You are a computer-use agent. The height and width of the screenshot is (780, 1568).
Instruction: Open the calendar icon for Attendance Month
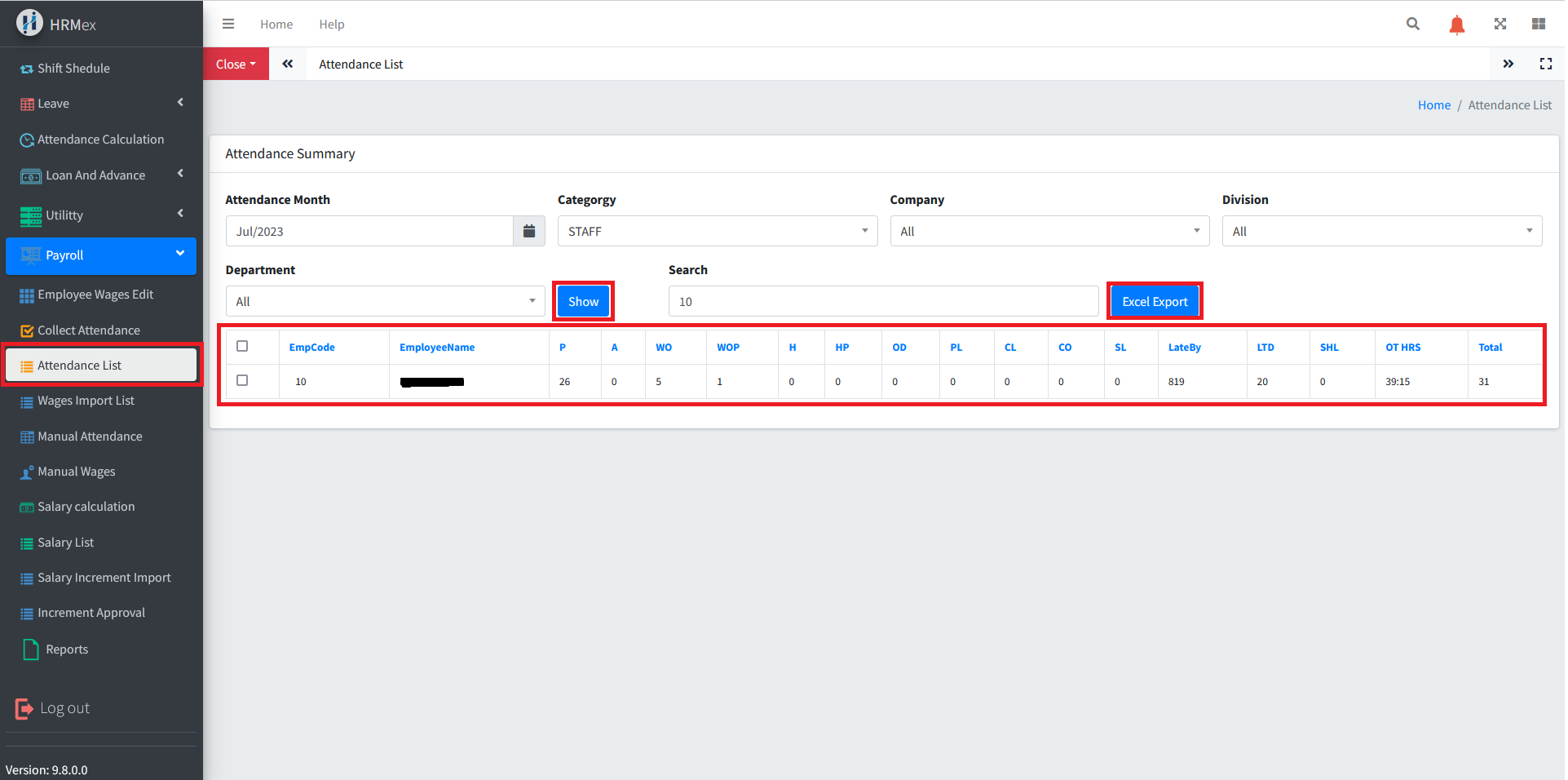coord(528,232)
